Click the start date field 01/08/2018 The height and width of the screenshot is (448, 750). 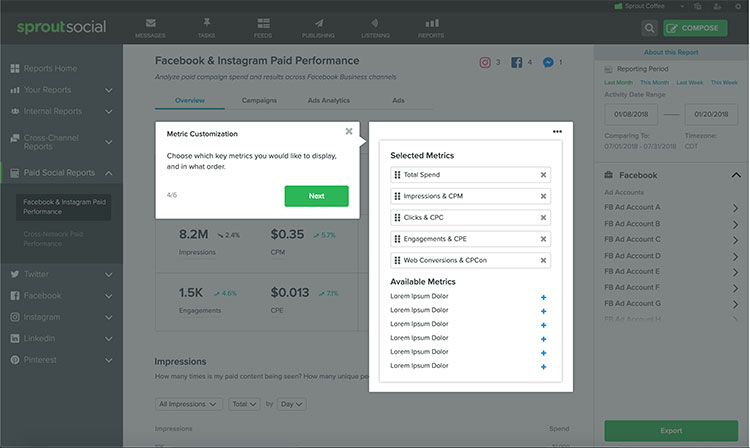click(x=631, y=115)
